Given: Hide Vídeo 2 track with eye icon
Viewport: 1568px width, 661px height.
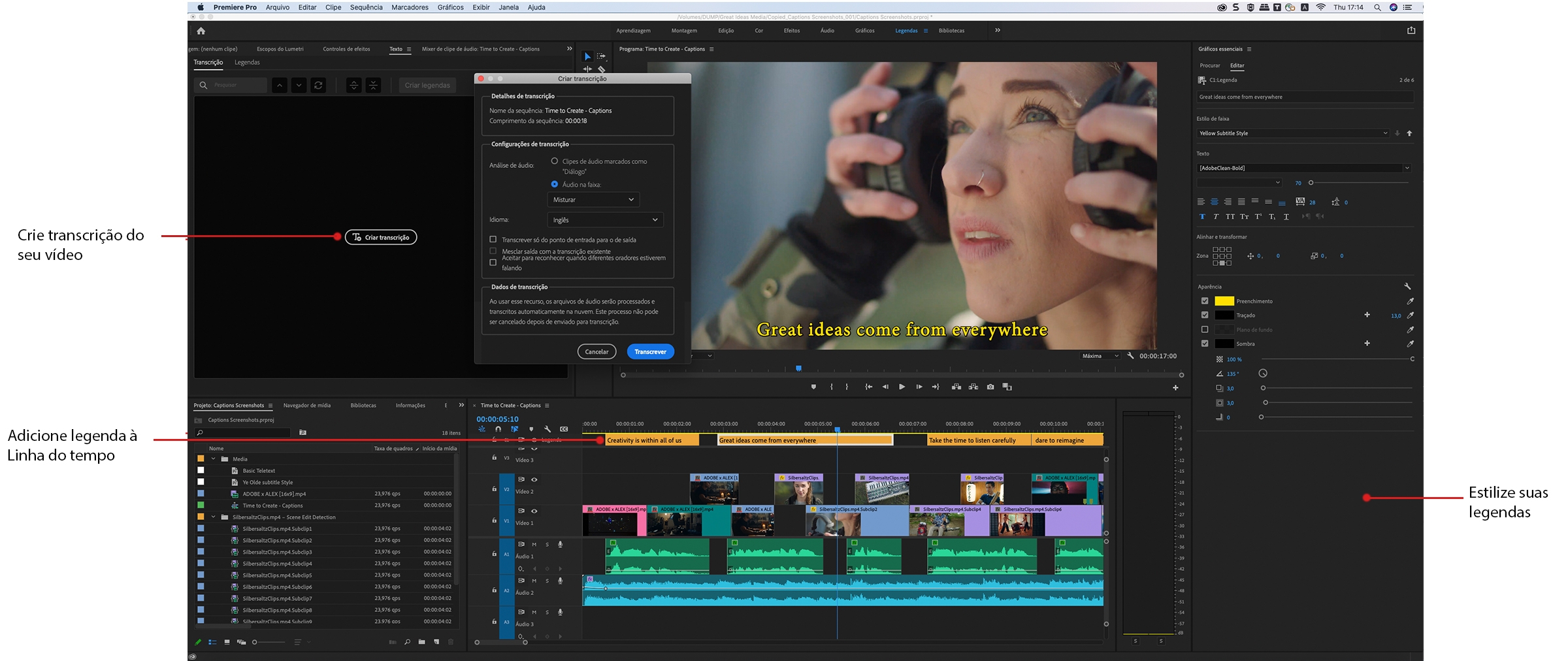Looking at the screenshot, I should click(x=534, y=479).
